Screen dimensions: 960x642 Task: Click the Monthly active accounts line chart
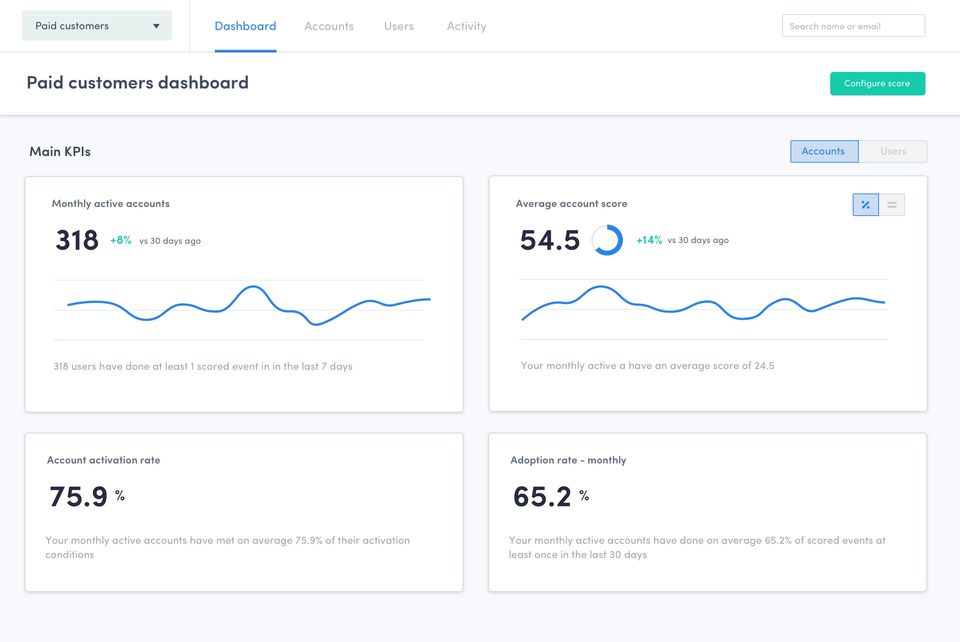(x=249, y=305)
